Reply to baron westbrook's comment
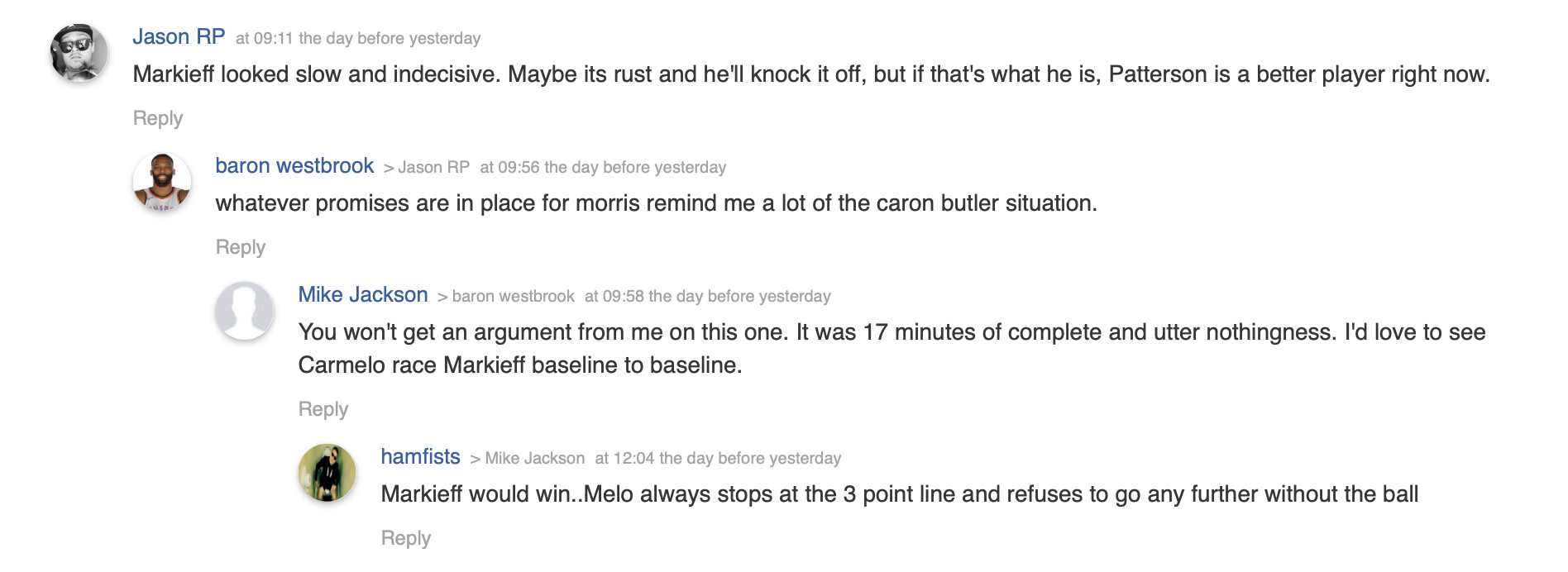This screenshot has width=1568, height=572. (241, 247)
